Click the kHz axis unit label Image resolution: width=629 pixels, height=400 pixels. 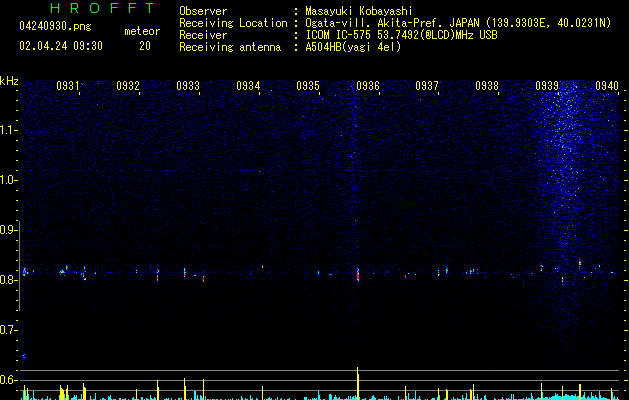pos(9,81)
